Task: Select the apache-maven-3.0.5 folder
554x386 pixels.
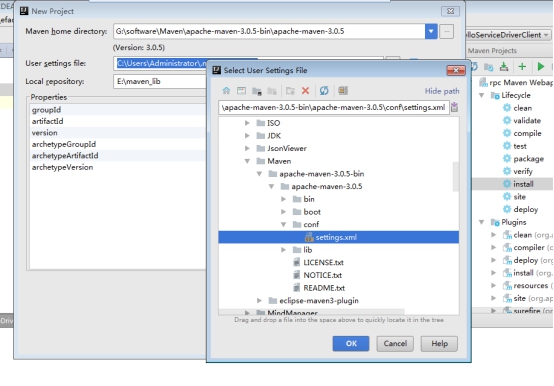Action: tap(326, 186)
